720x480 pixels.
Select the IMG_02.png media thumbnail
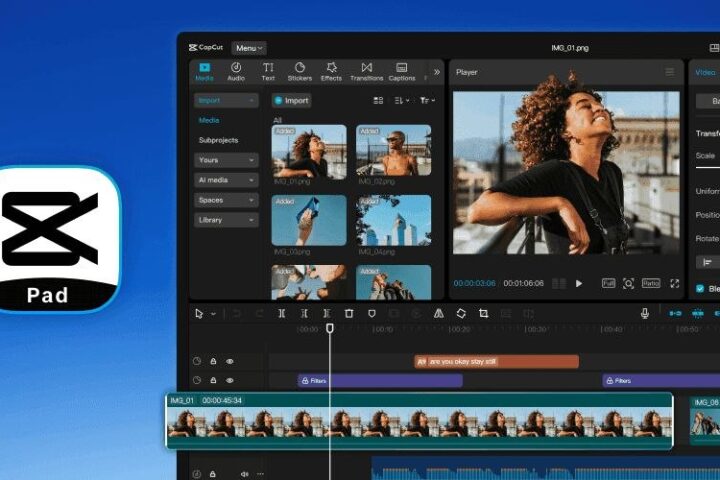pyautogui.click(x=394, y=150)
